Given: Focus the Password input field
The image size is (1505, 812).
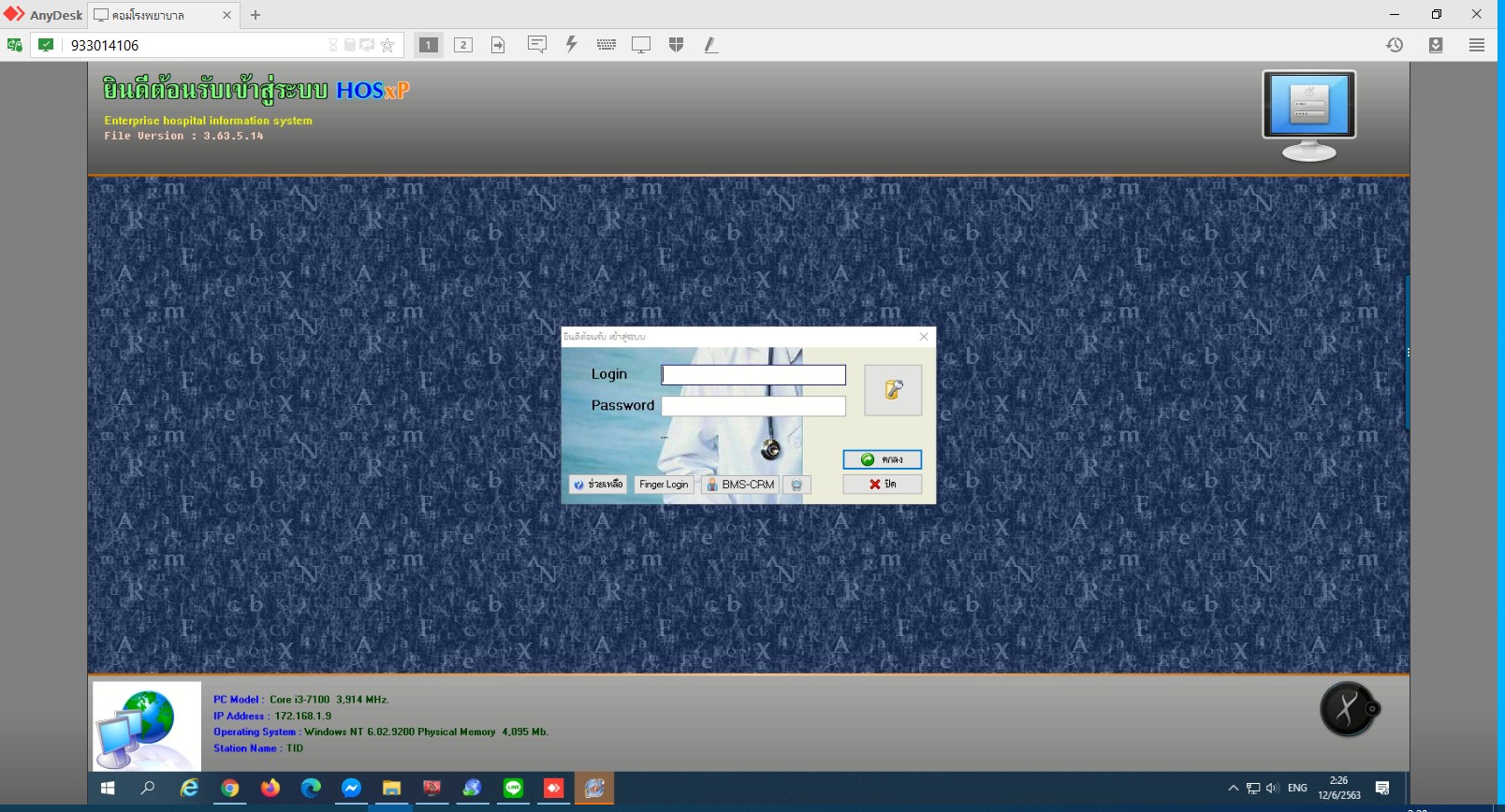Looking at the screenshot, I should [x=753, y=406].
